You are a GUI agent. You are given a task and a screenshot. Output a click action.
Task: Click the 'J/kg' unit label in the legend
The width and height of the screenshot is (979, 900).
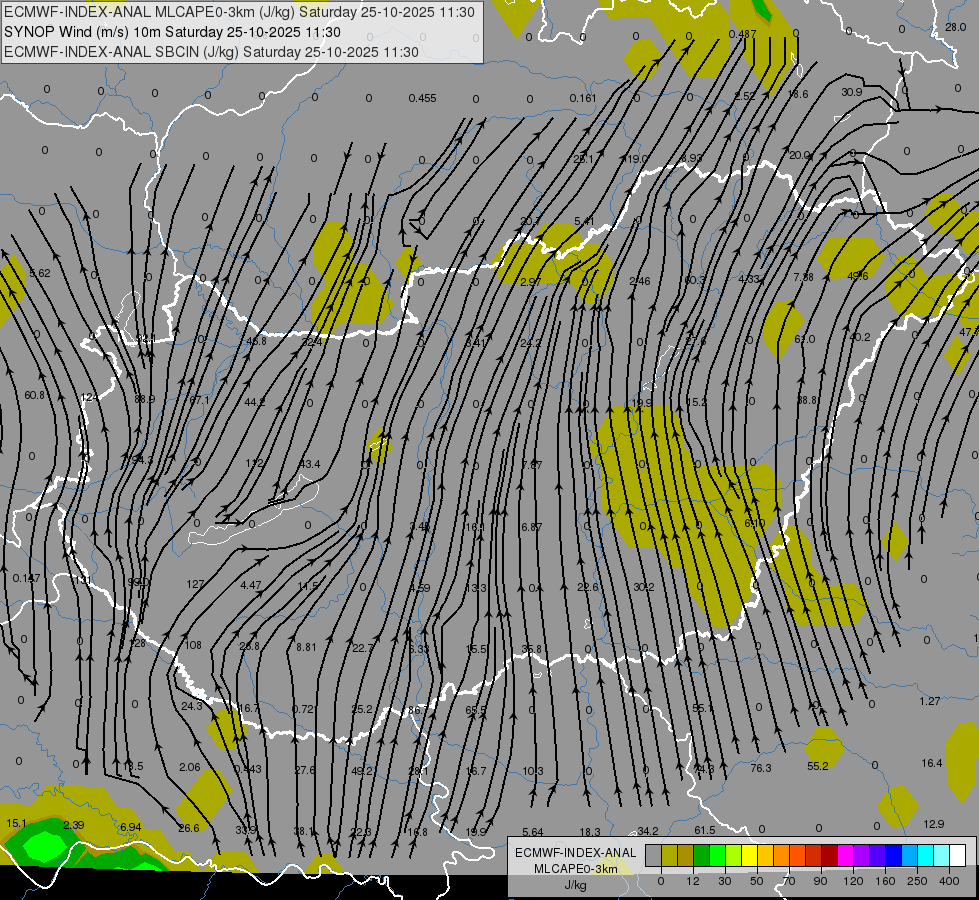click(x=576, y=885)
